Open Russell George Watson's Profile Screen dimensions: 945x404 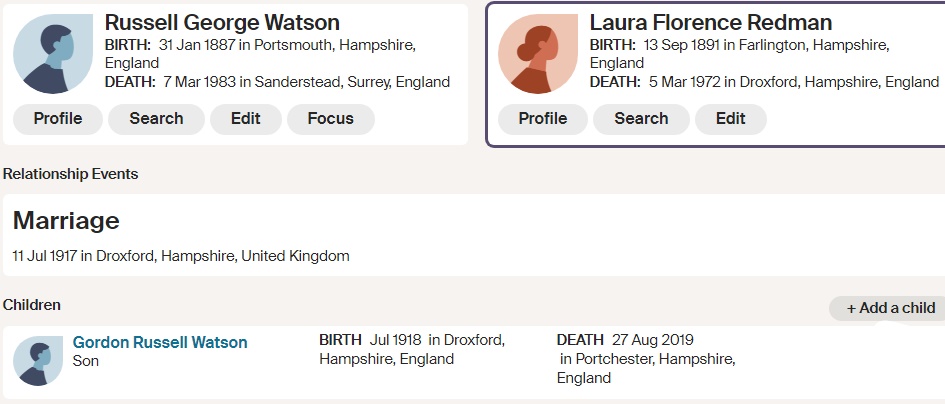tap(58, 119)
